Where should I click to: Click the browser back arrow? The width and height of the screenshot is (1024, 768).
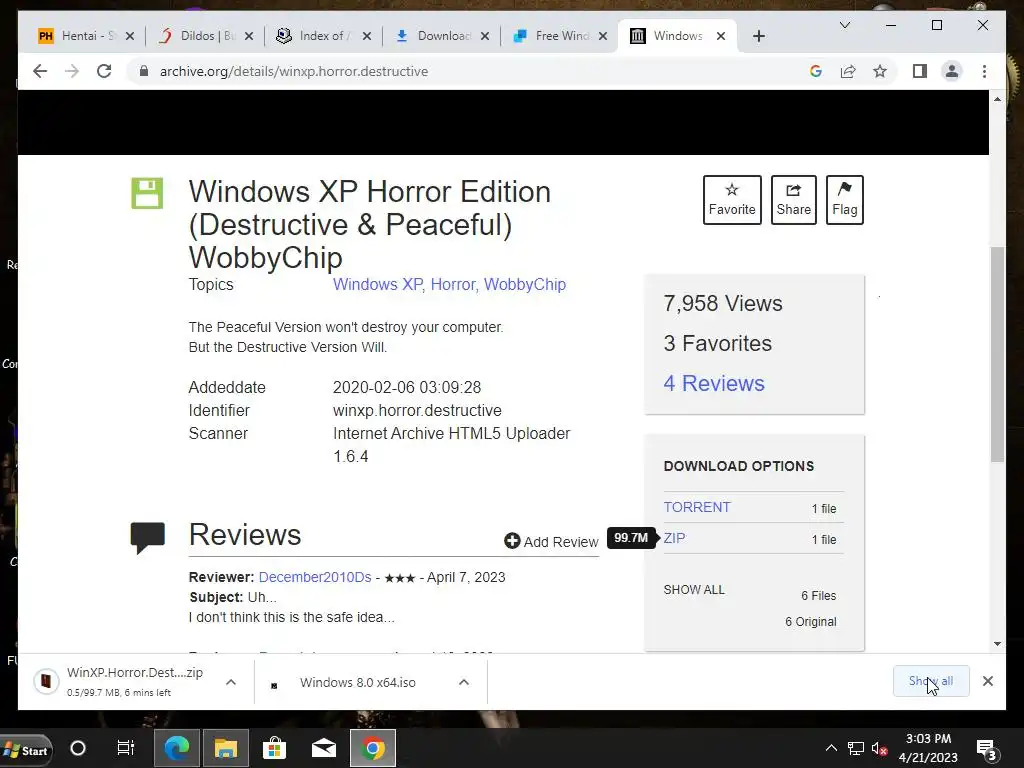40,71
